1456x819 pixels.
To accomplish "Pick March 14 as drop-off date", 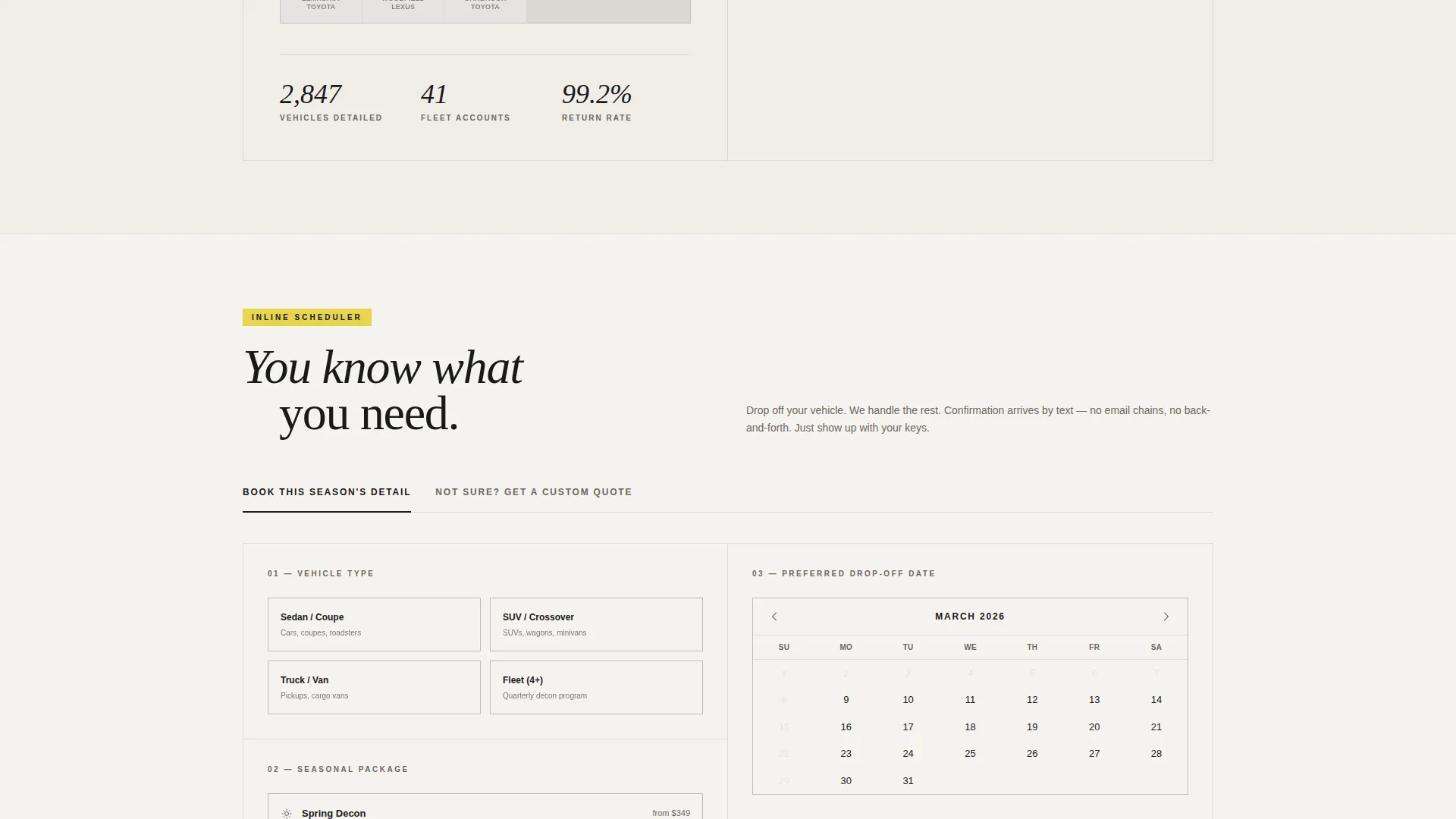I will 1156,700.
